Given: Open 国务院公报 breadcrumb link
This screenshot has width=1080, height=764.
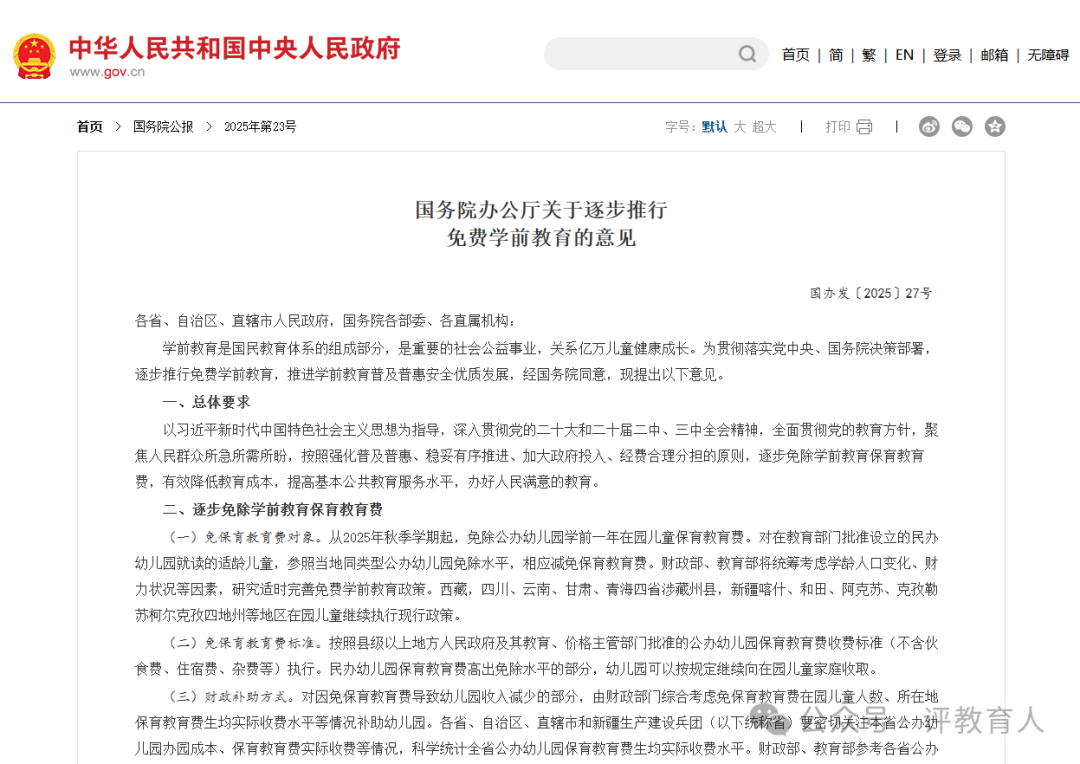Looking at the screenshot, I should click(163, 127).
